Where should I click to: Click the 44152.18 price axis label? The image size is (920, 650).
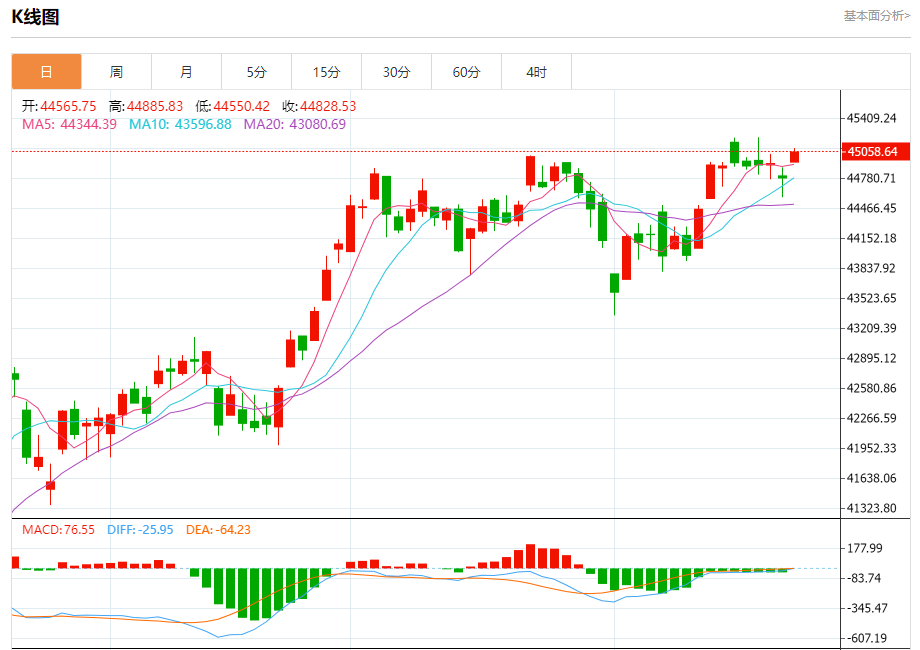coord(871,238)
